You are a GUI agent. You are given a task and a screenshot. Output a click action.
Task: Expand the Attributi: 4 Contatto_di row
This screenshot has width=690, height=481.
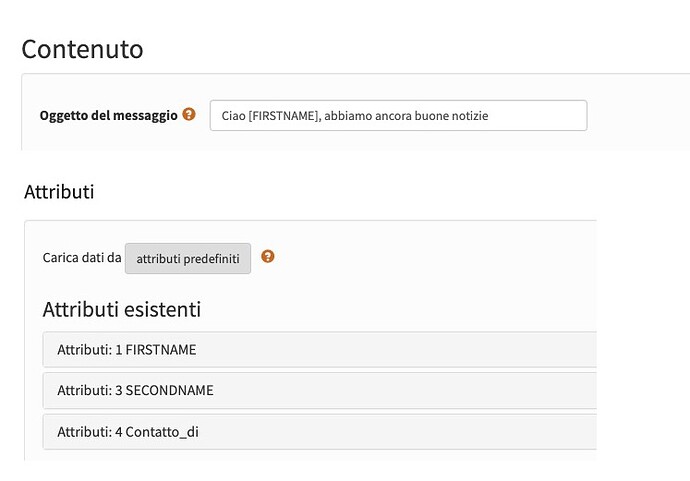(319, 432)
